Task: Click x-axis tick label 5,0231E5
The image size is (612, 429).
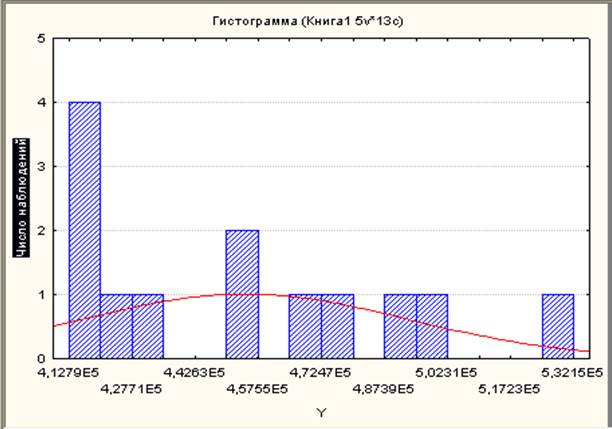Action: [446, 372]
